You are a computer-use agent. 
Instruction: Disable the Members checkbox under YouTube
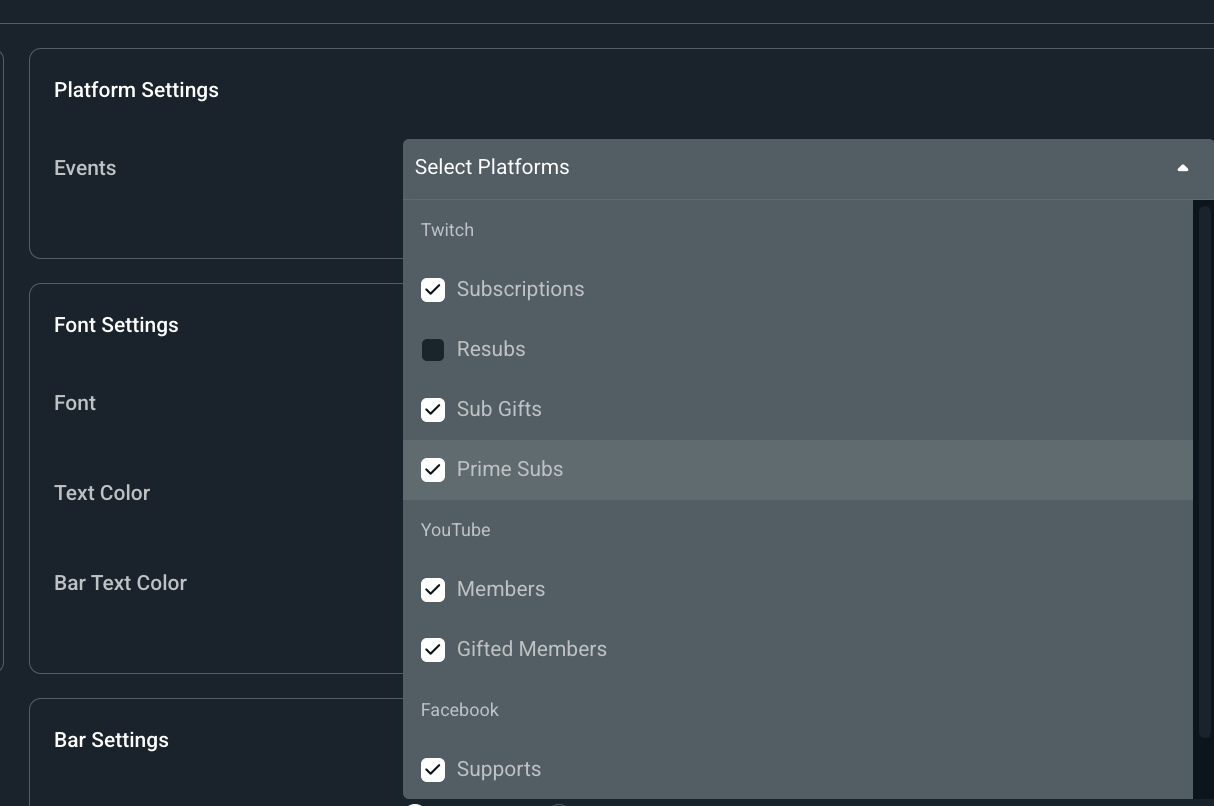(433, 589)
